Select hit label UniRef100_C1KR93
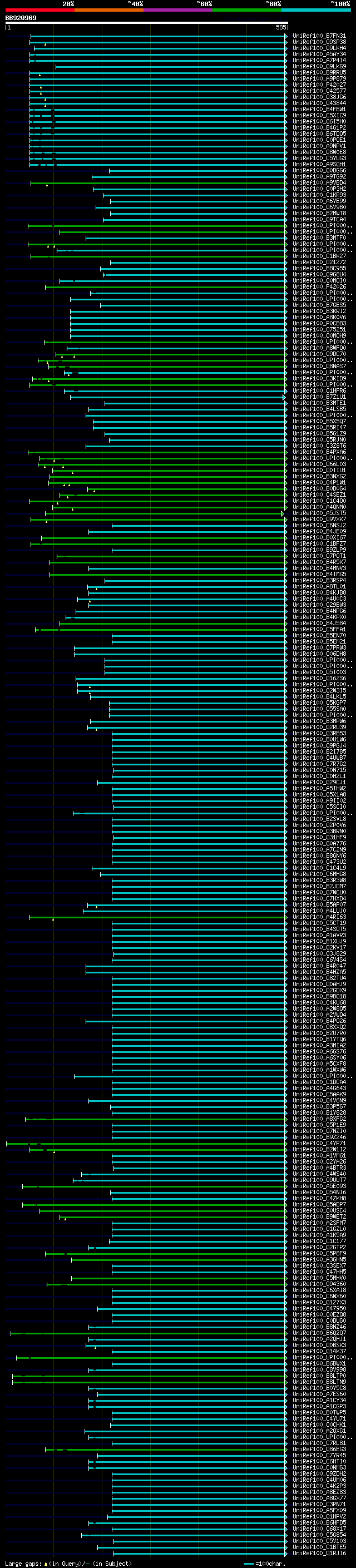This screenshot has width=356, height=1568. tap(319, 195)
